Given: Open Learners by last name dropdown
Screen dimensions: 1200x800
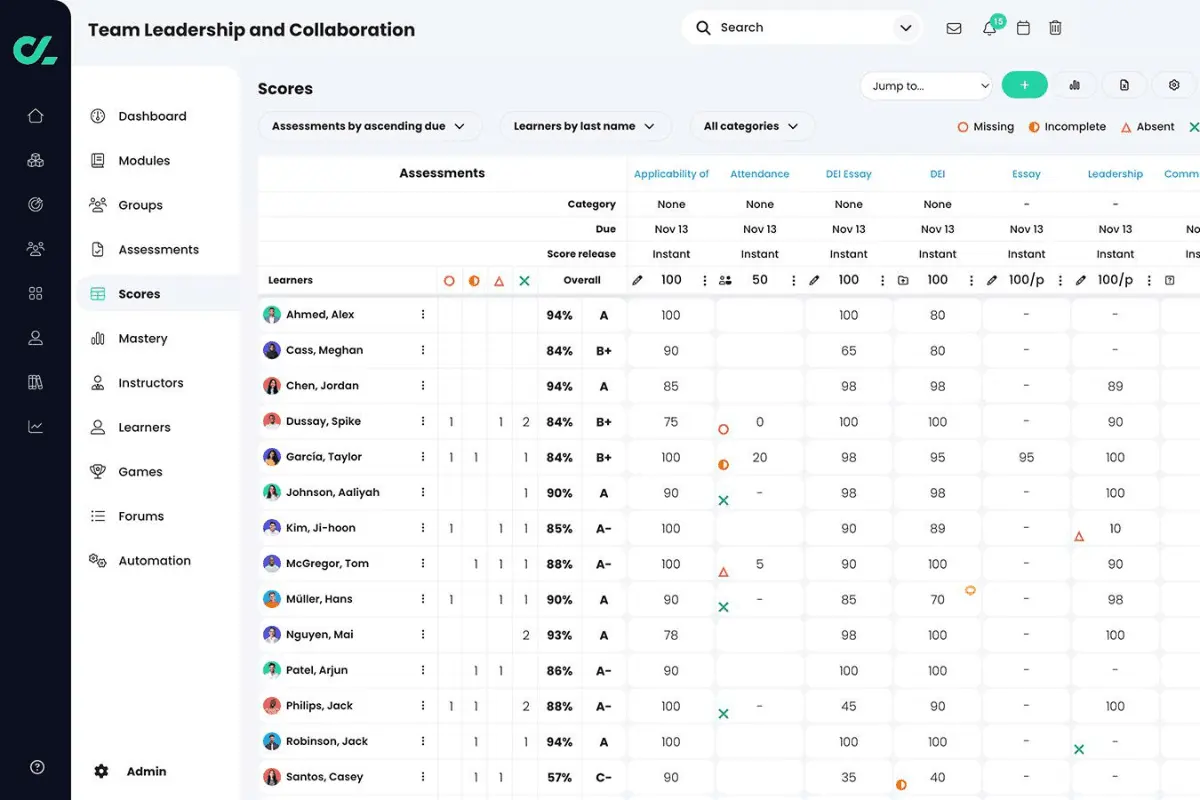Looking at the screenshot, I should point(584,126).
